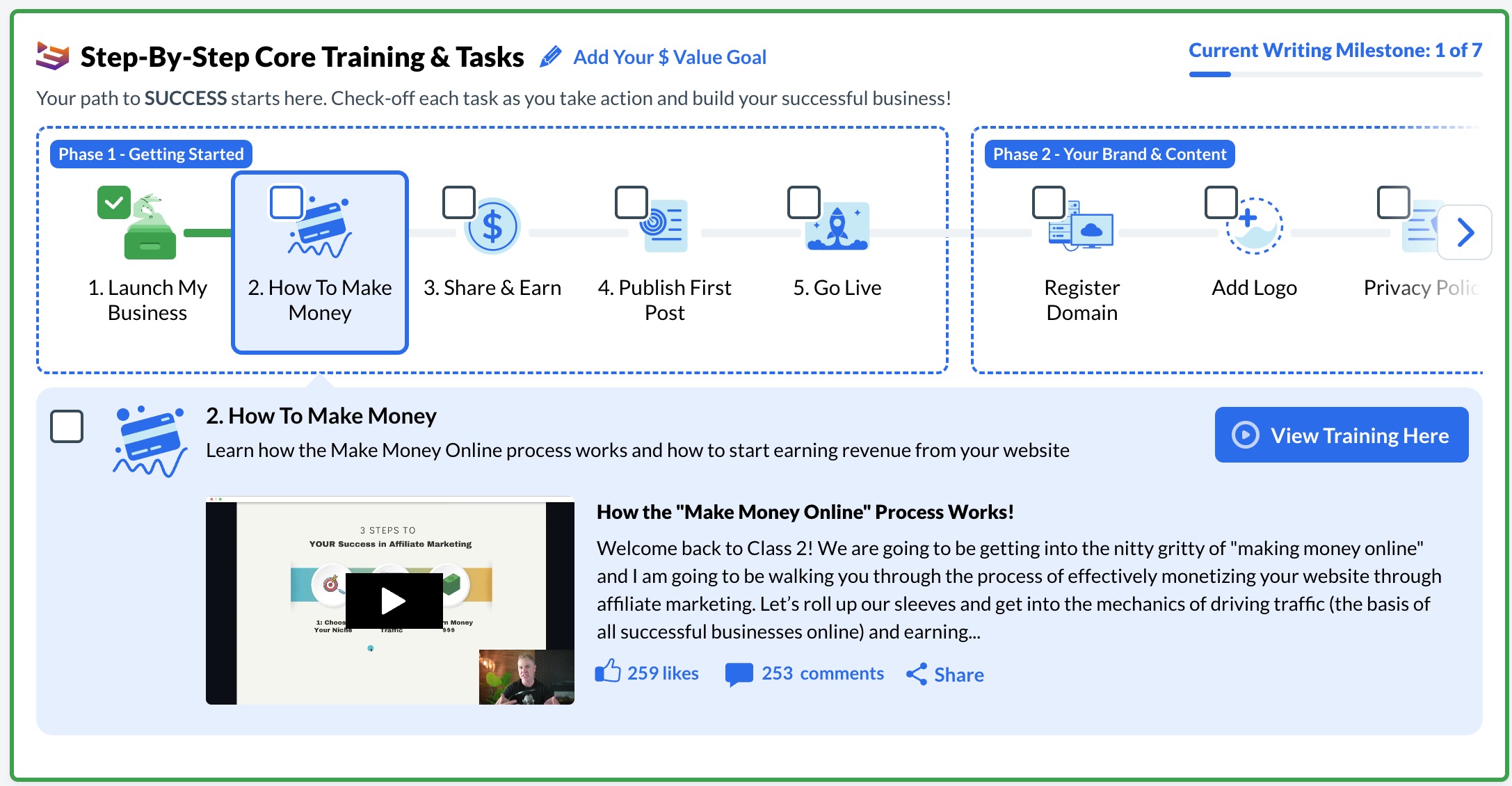The width and height of the screenshot is (1512, 786).
Task: Select the Phase 1 - Getting Started tab
Action: (151, 154)
